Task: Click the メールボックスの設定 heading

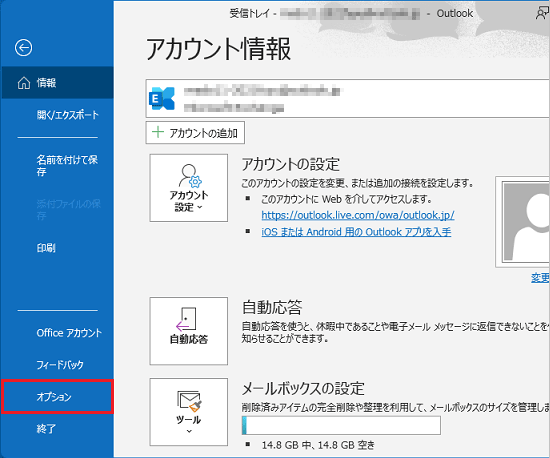Action: coord(303,388)
